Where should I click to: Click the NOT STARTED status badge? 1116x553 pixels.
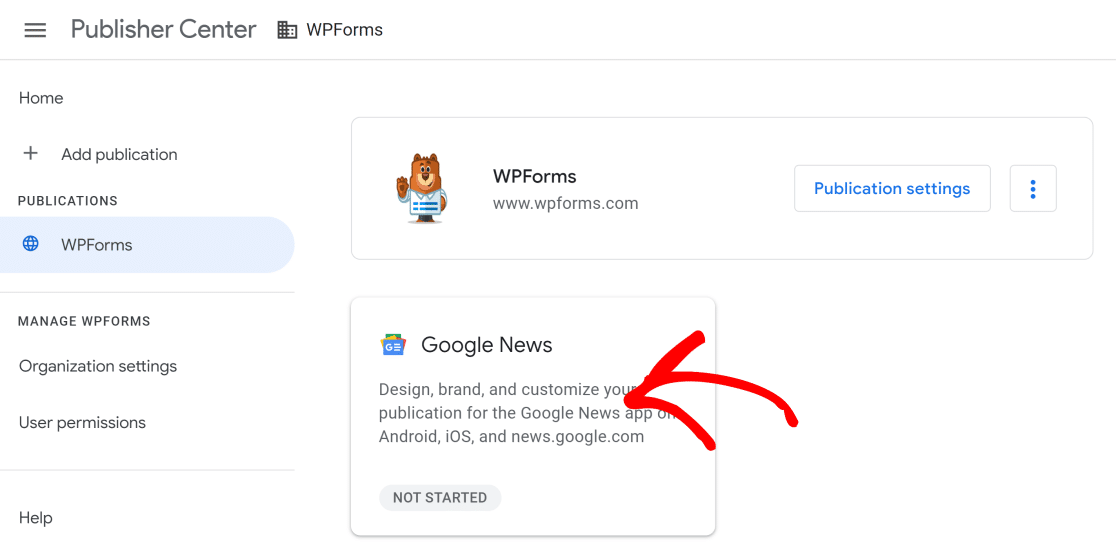[440, 497]
